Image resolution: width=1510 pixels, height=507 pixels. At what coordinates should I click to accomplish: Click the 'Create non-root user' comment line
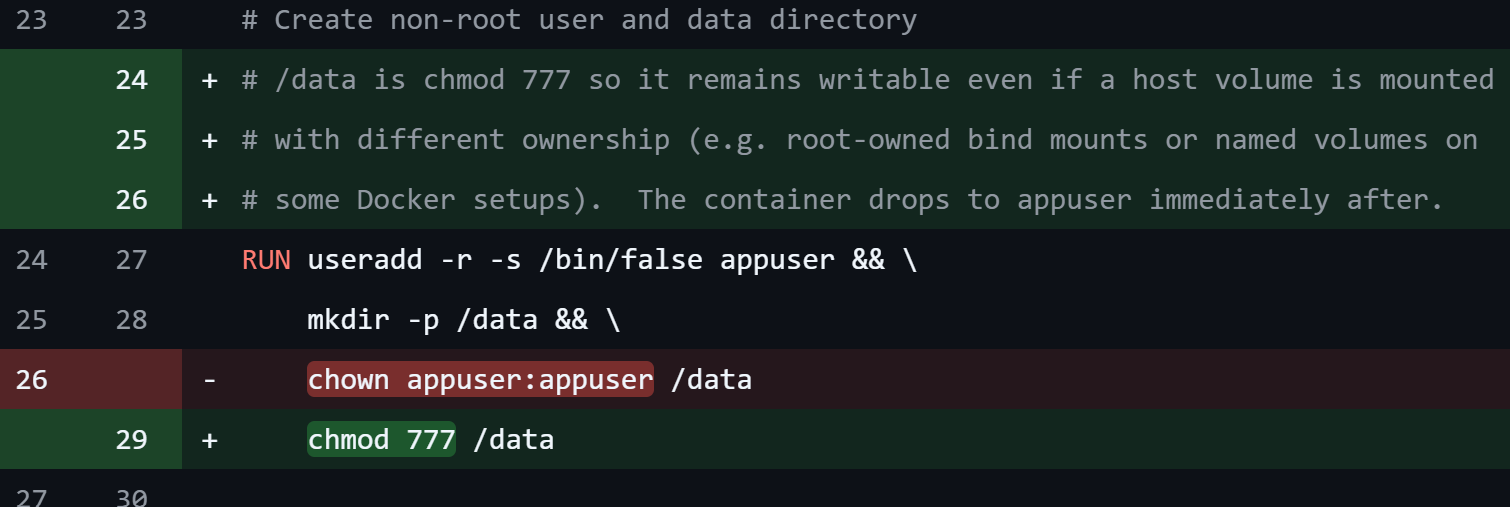(x=579, y=20)
